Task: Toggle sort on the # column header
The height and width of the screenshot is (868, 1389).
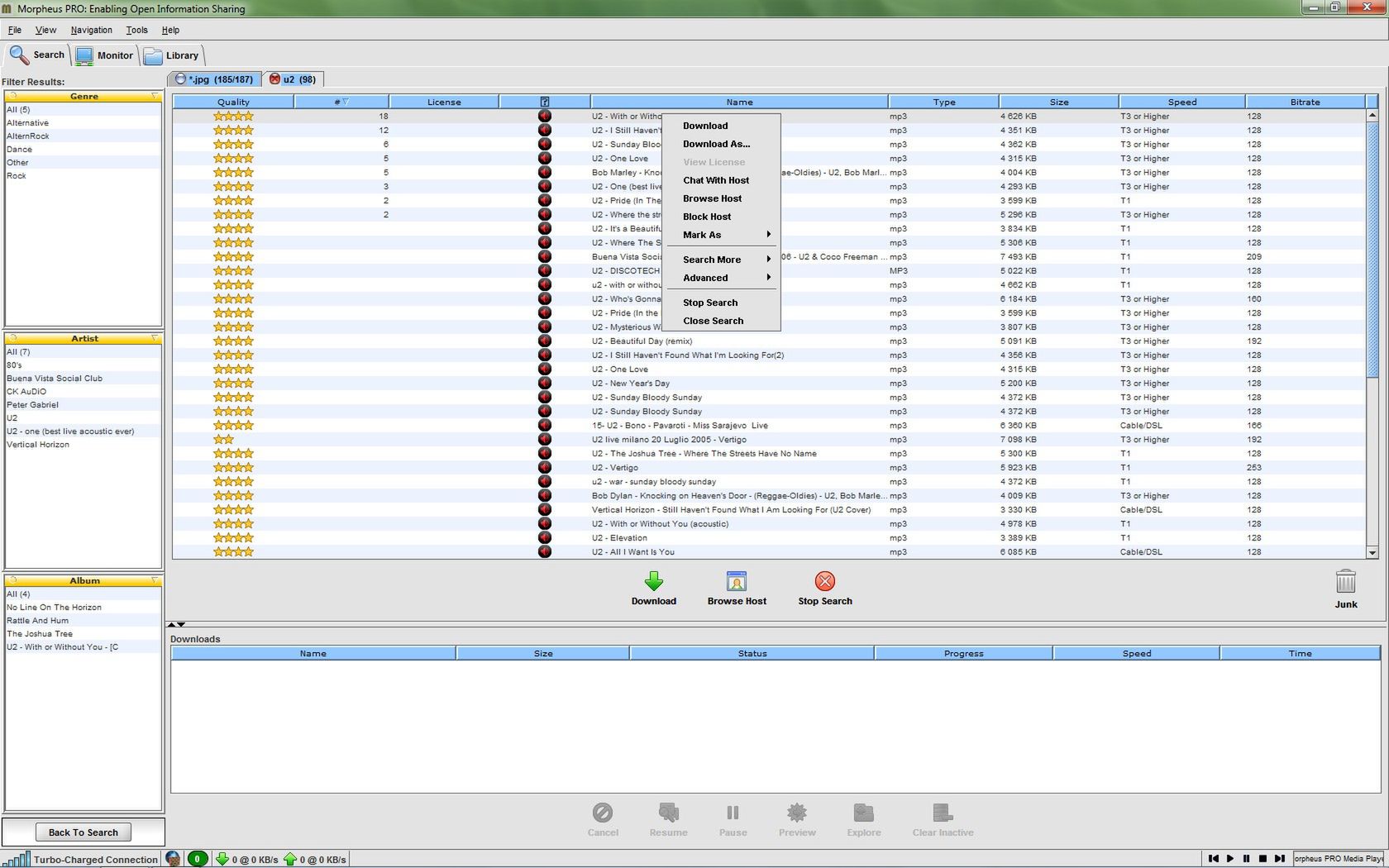Action: tap(341, 102)
